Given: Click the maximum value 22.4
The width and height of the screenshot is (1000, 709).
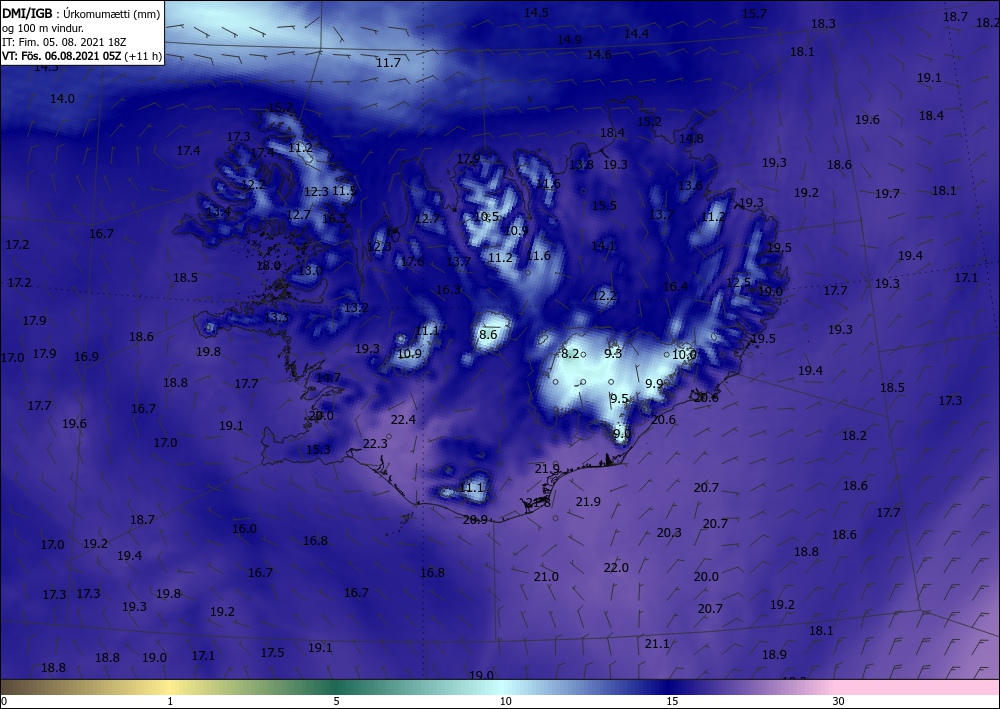Looking at the screenshot, I should pyautogui.click(x=403, y=420).
